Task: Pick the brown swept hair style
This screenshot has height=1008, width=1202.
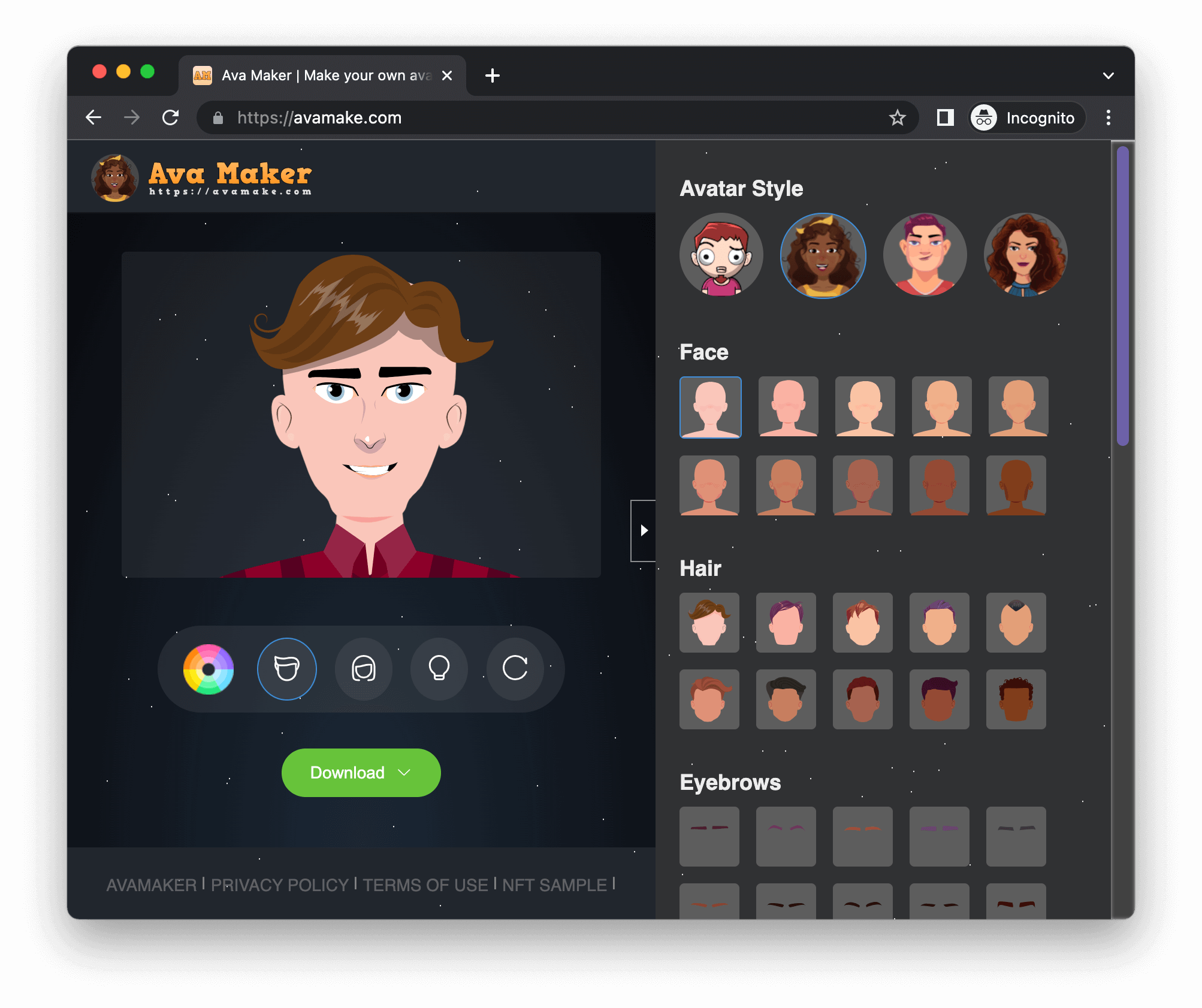Action: (709, 623)
